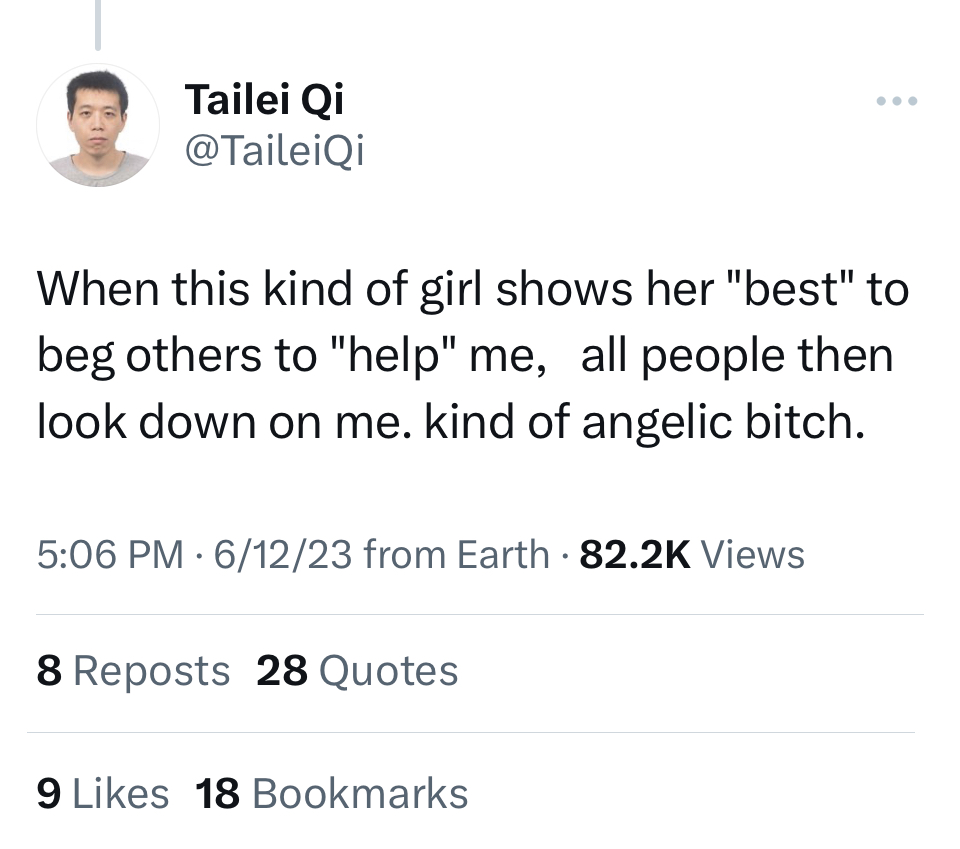
Task: Click the "from Earth" location text
Action: coord(457,553)
